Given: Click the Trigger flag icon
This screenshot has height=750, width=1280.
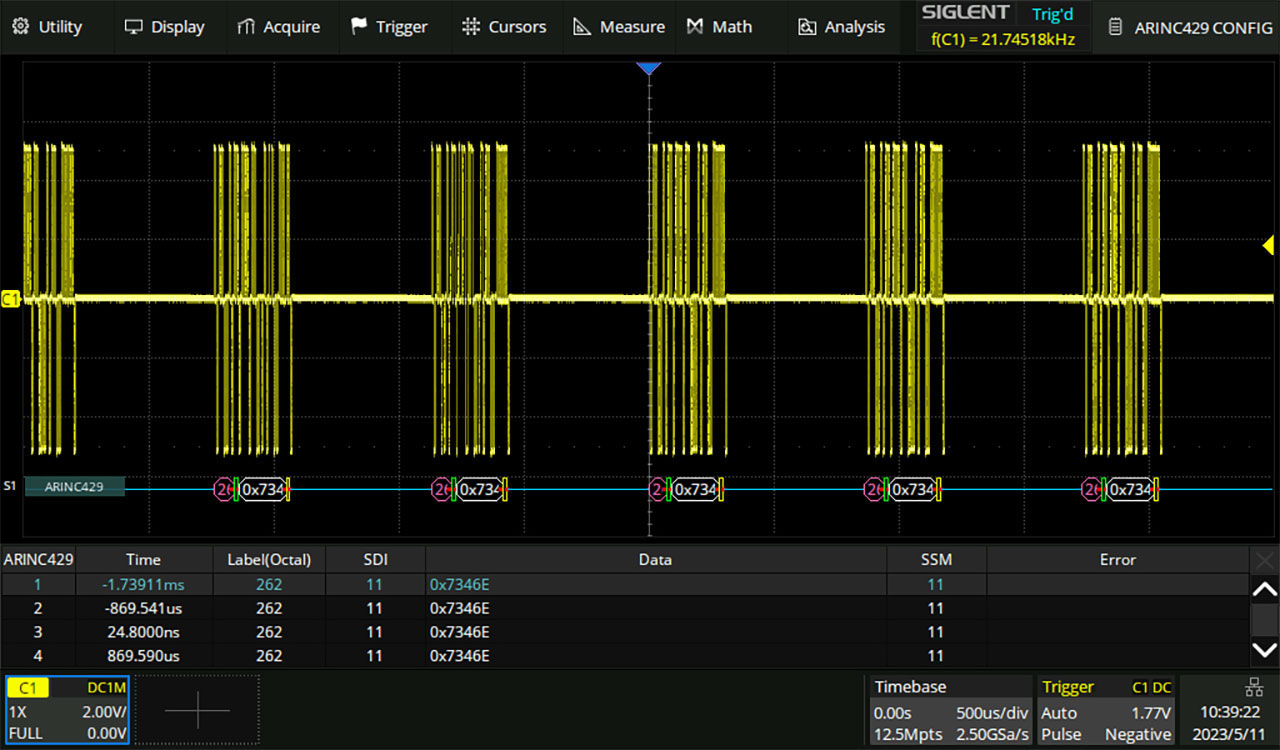Looking at the screenshot, I should click(x=357, y=25).
